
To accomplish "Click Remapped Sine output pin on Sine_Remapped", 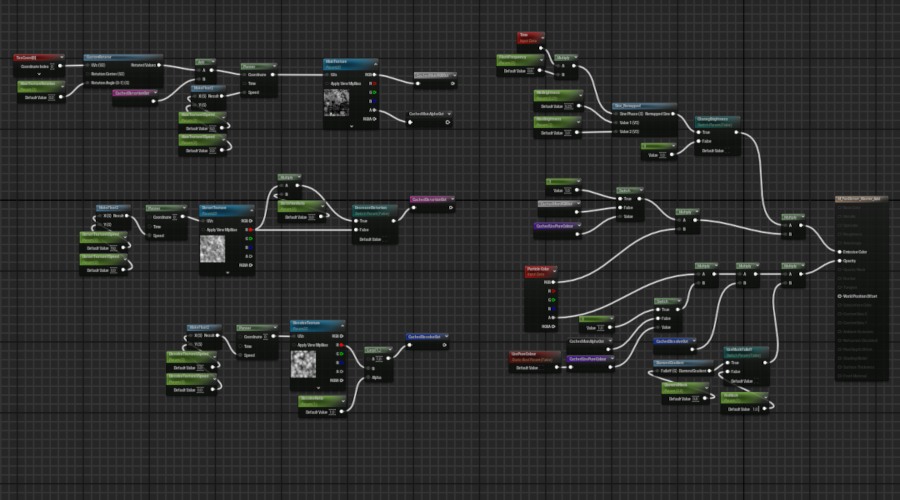I will coord(674,114).
